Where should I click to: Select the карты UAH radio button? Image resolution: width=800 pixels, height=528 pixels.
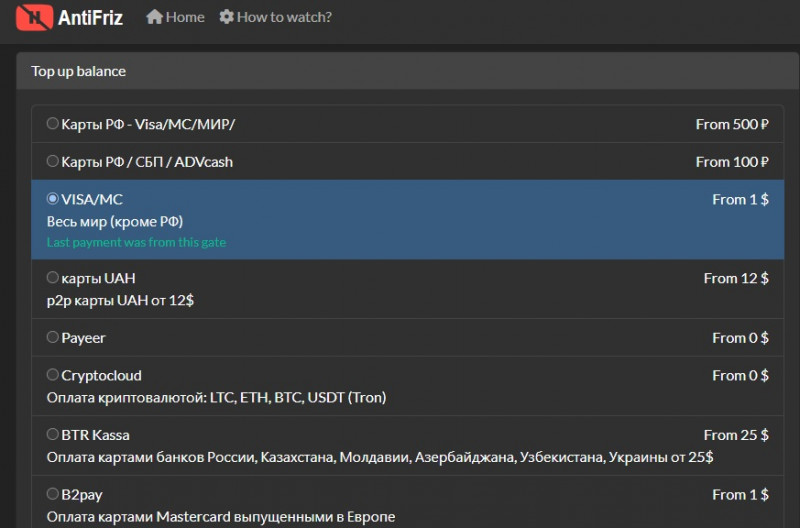pos(53,278)
